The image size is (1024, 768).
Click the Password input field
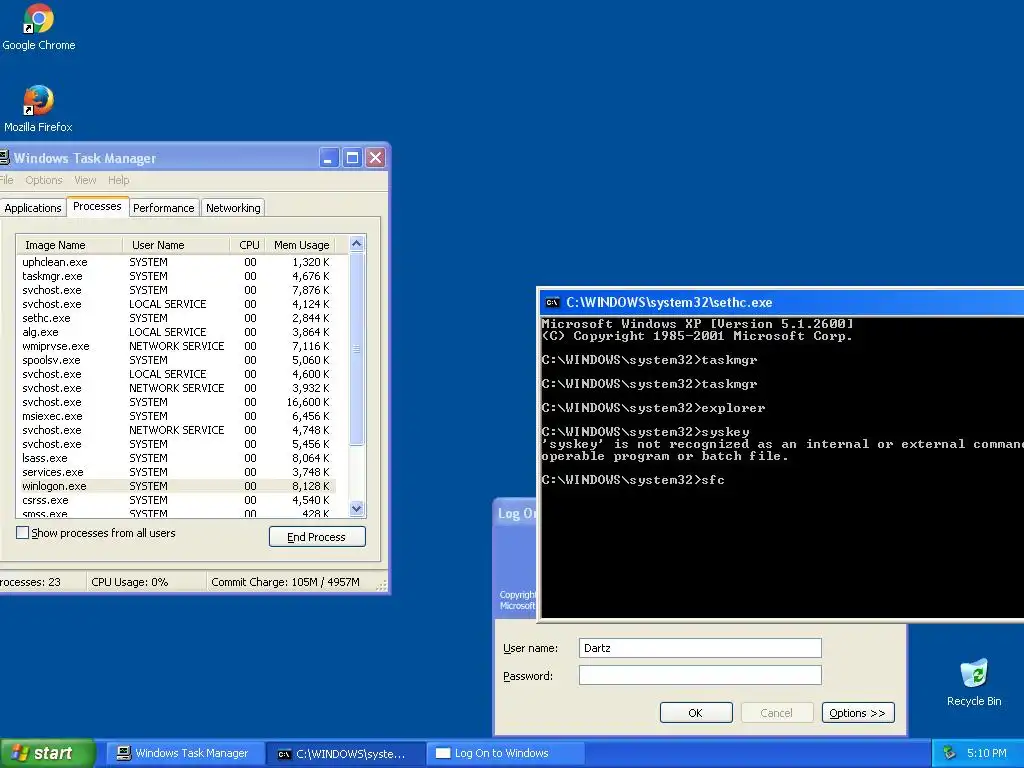click(700, 675)
